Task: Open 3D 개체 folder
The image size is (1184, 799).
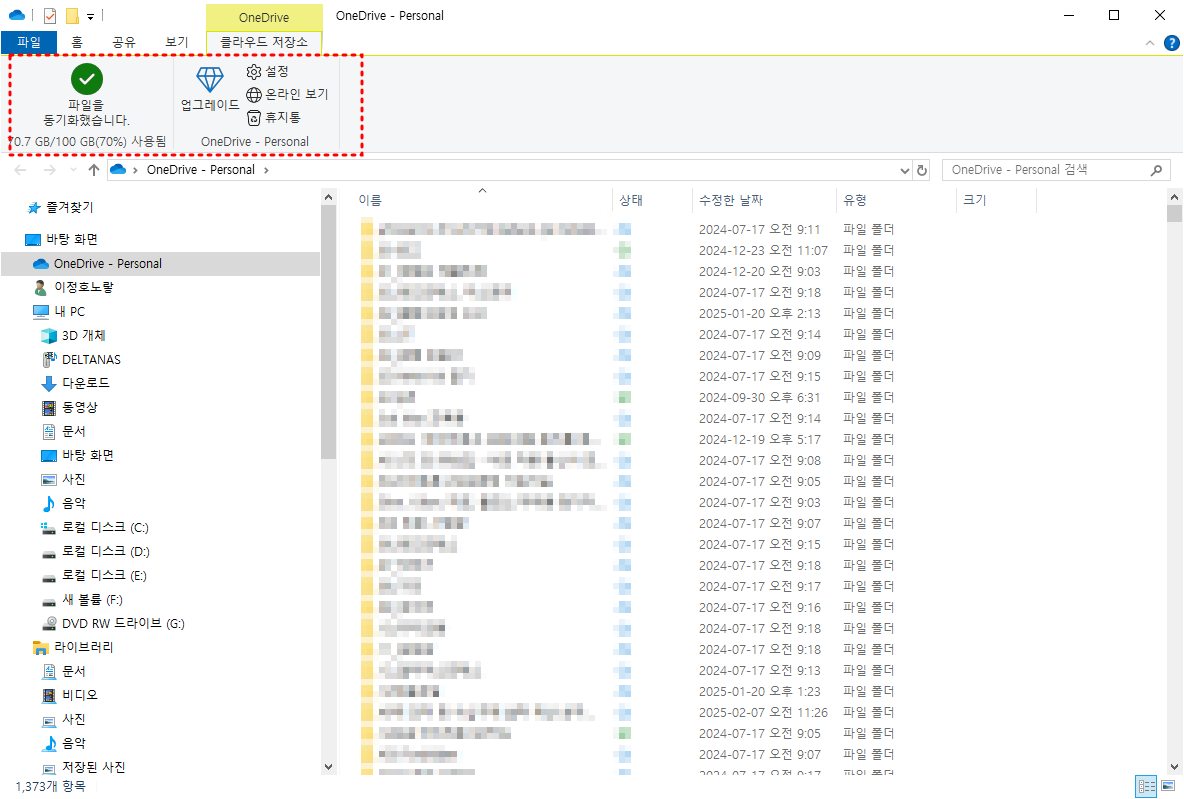Action: (x=83, y=335)
